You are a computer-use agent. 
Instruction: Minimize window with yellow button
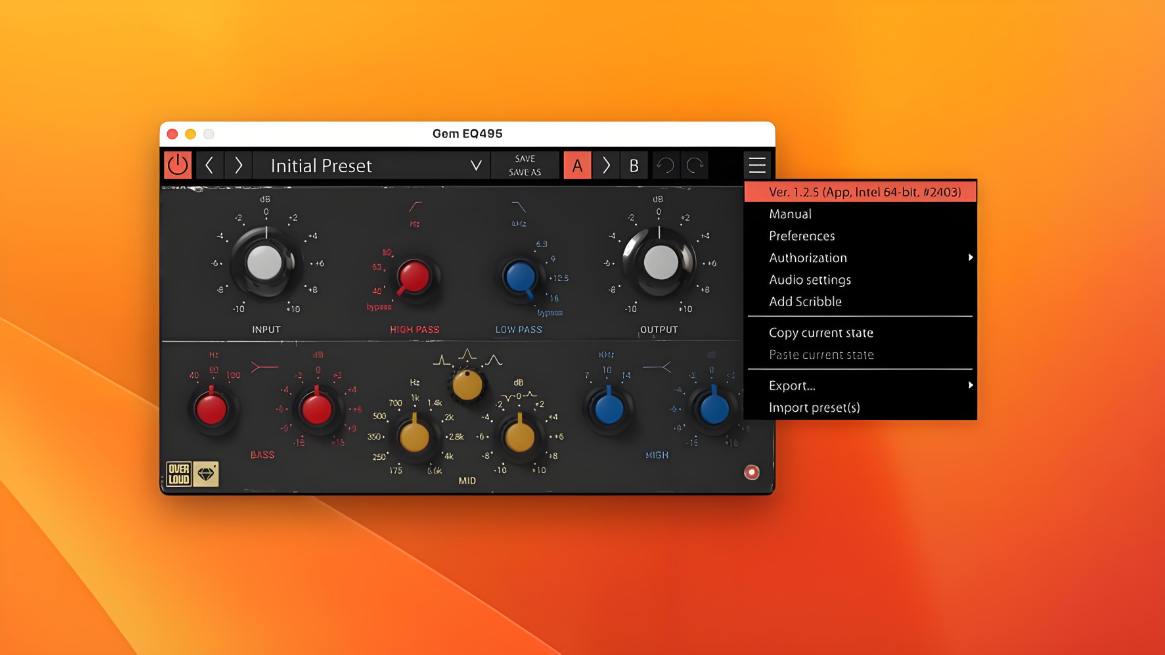190,134
